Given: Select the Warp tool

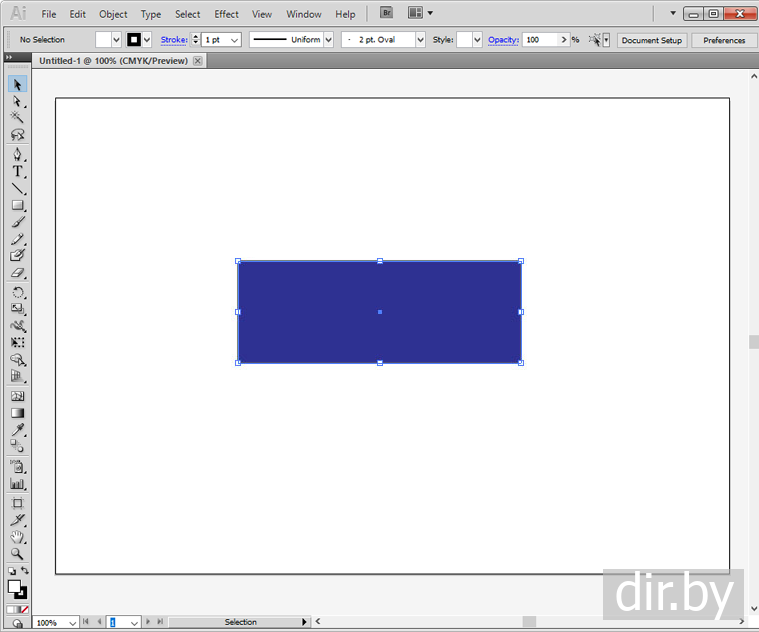Looking at the screenshot, I should 17,326.
